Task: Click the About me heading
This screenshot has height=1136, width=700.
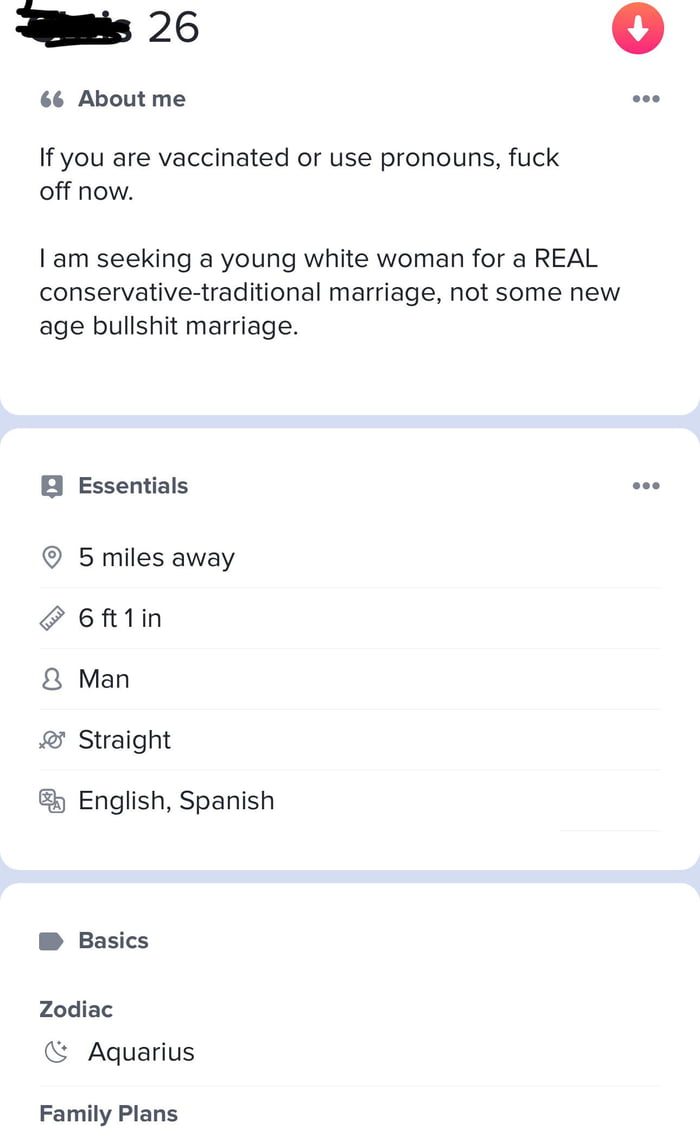Action: [x=132, y=99]
